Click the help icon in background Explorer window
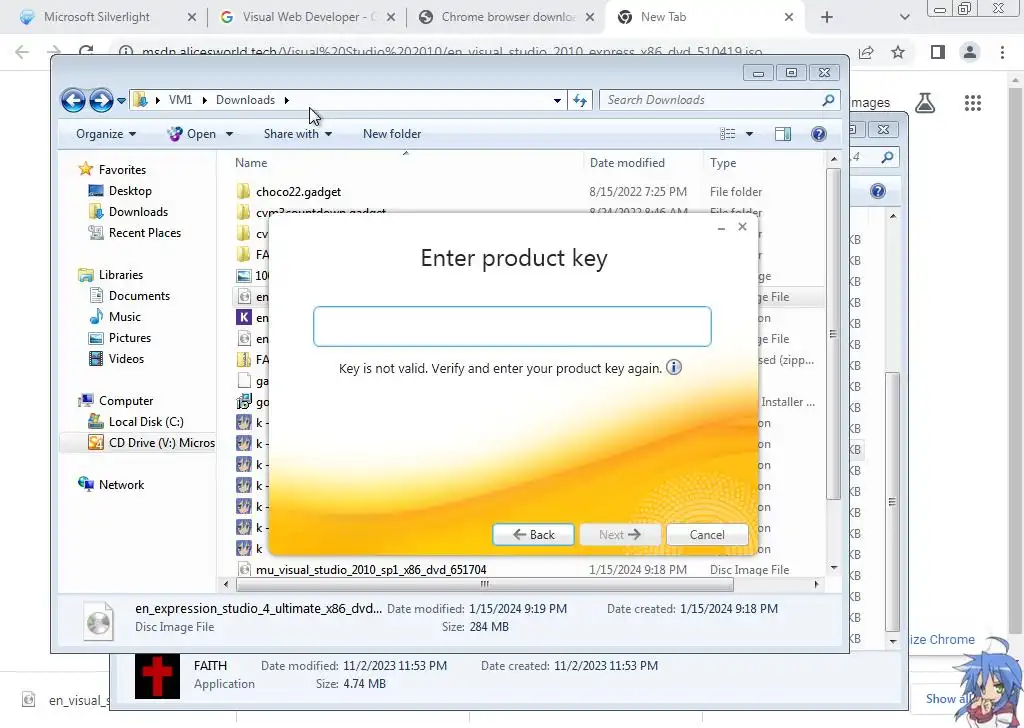 [878, 191]
